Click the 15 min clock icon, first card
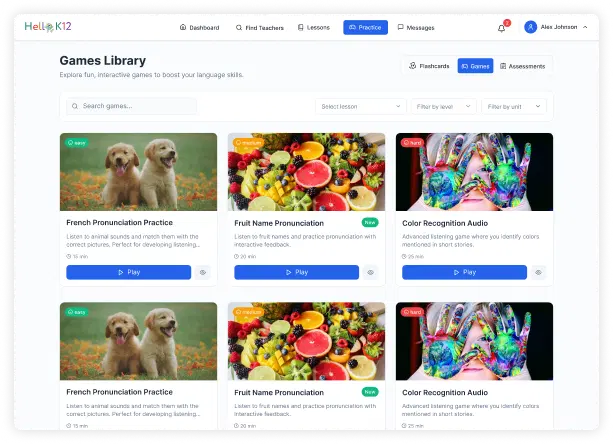Viewport: 613px width, 444px height. pos(69,257)
